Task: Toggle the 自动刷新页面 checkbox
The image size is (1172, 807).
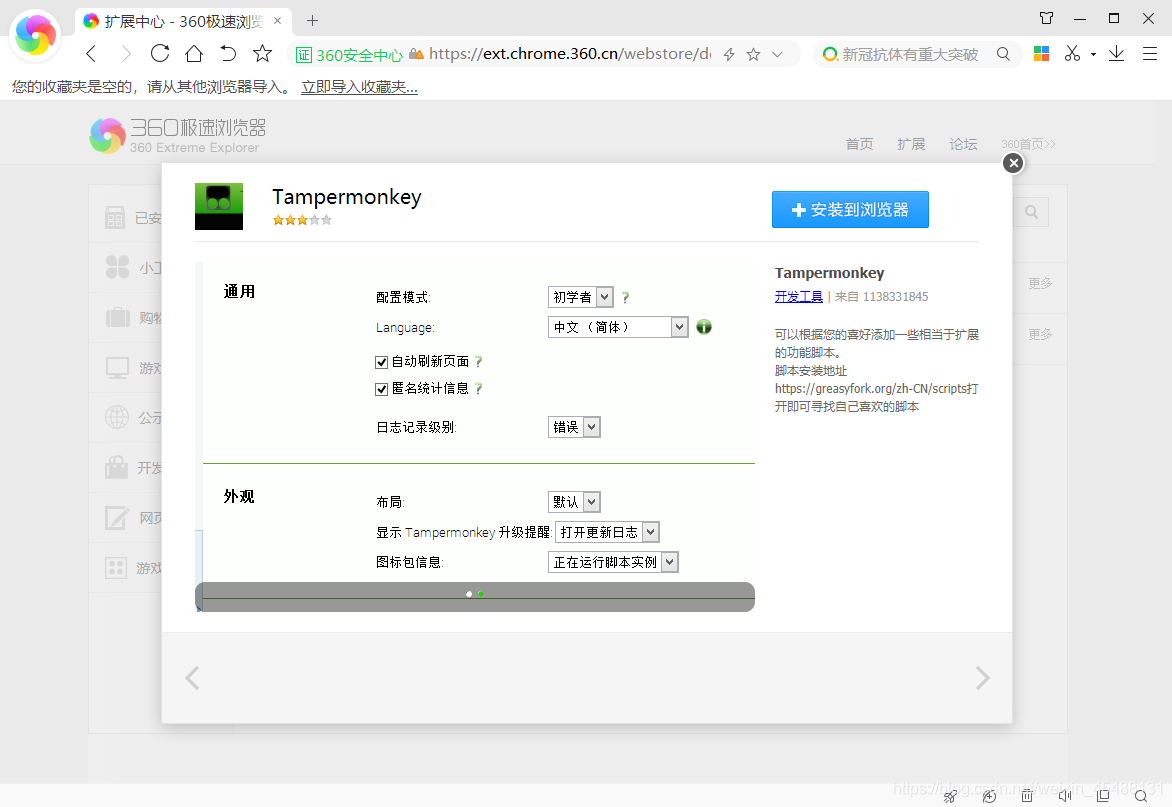Action: coord(381,362)
